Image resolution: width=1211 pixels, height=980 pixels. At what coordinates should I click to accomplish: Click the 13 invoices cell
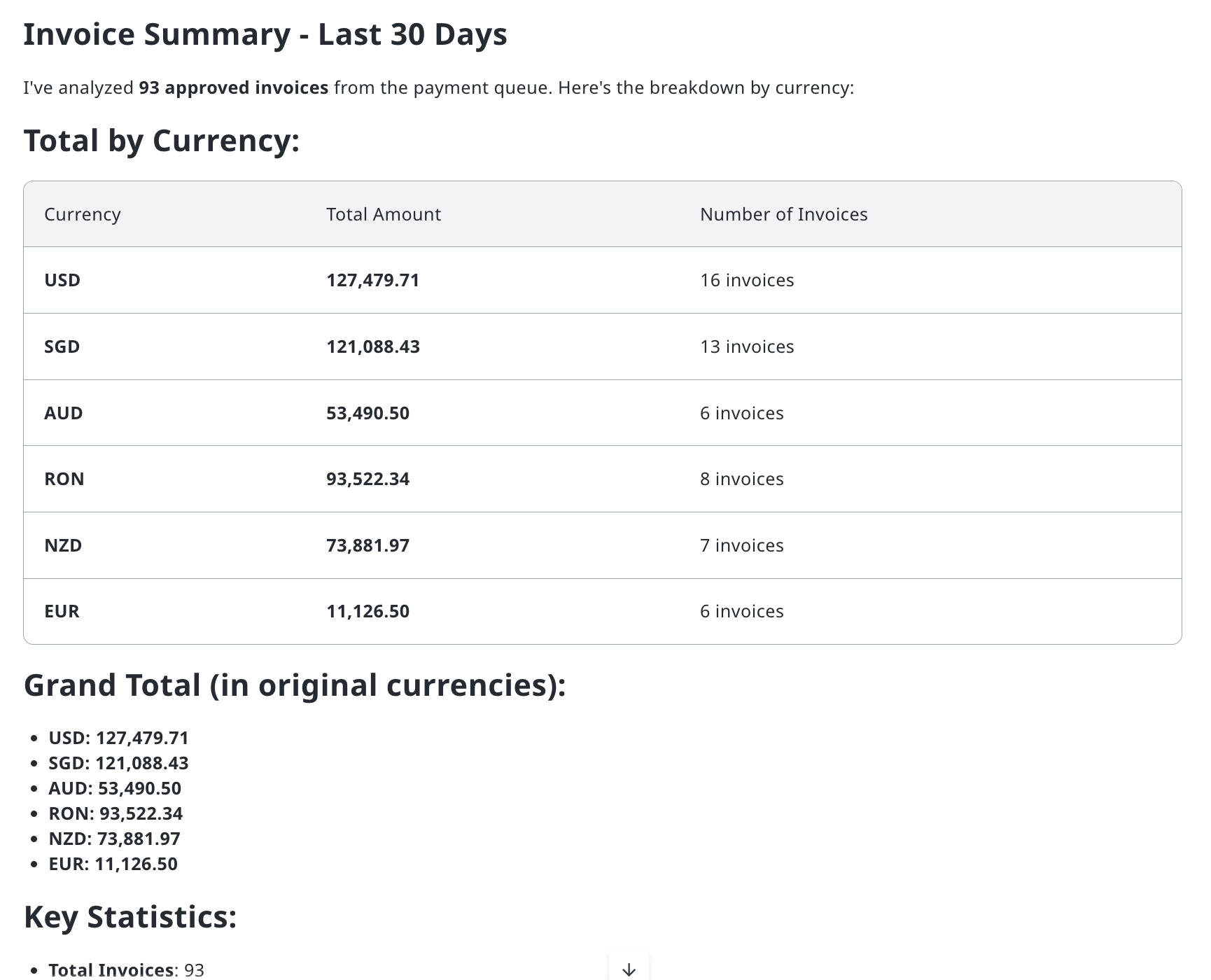747,346
